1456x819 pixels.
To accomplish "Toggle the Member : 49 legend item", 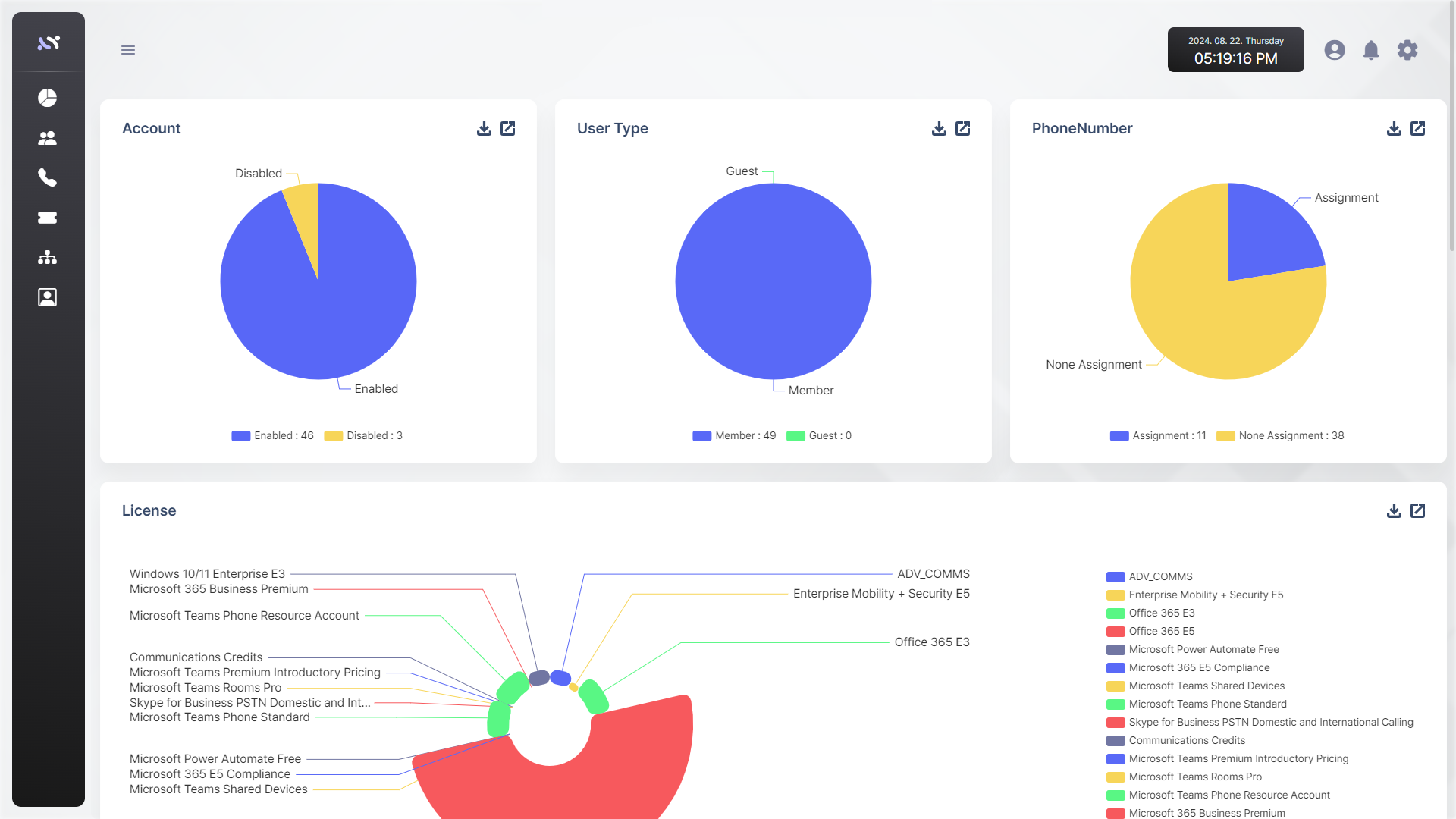I will [735, 436].
